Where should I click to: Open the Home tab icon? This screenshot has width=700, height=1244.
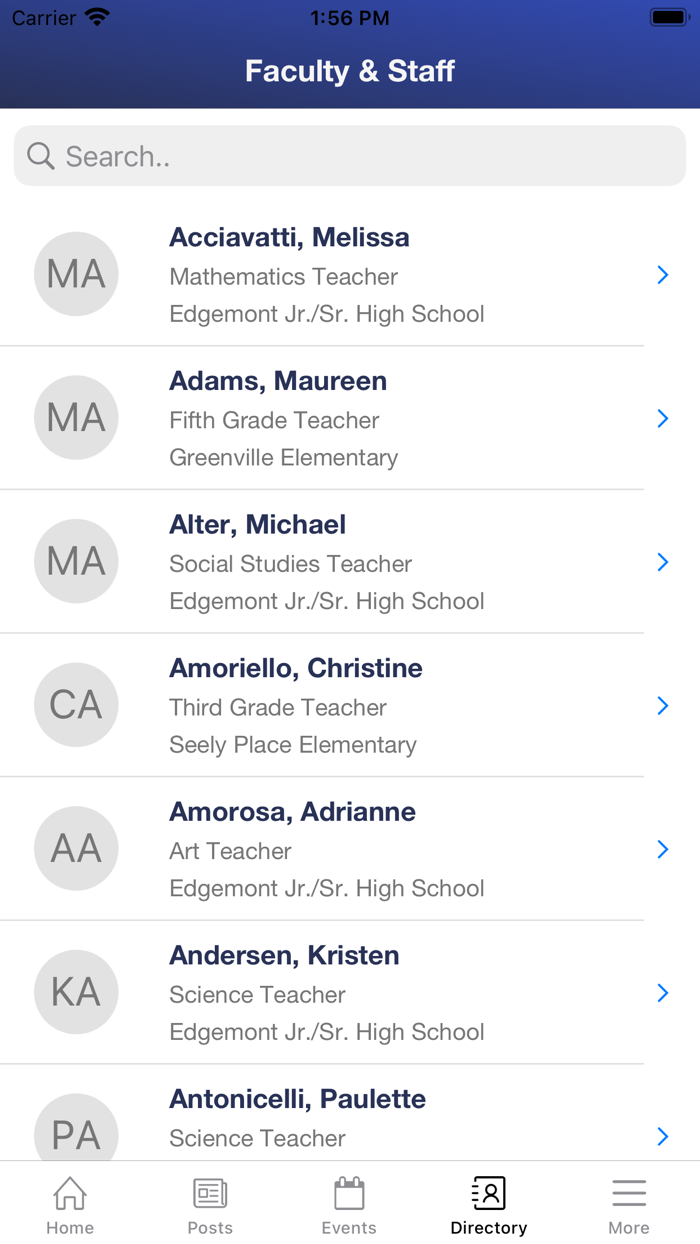pyautogui.click(x=69, y=1193)
